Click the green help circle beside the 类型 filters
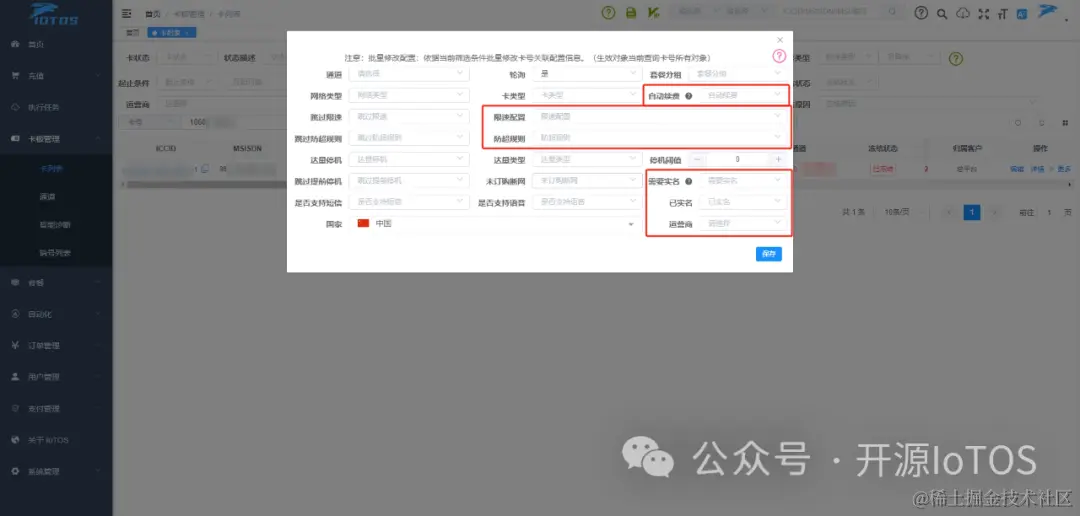This screenshot has width=1080, height=516. tap(955, 59)
